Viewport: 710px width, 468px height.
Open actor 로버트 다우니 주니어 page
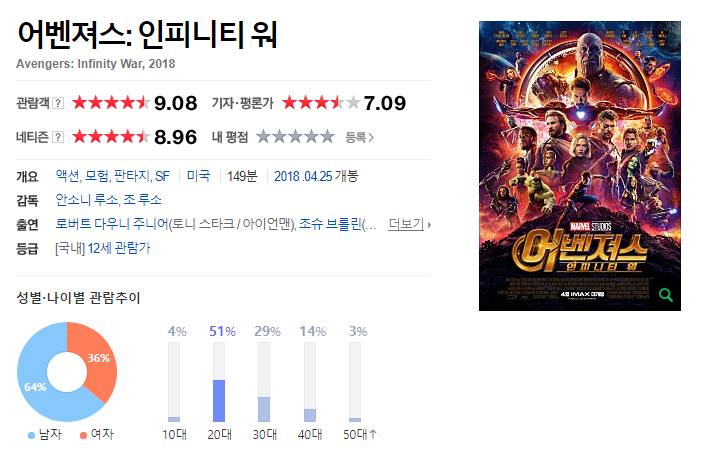coord(112,224)
